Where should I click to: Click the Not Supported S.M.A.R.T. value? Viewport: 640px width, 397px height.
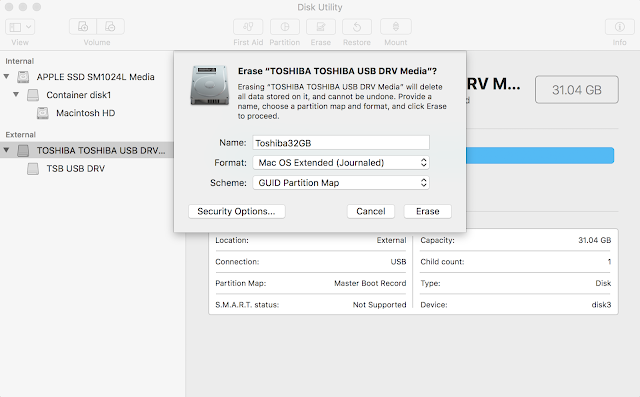[379, 305]
